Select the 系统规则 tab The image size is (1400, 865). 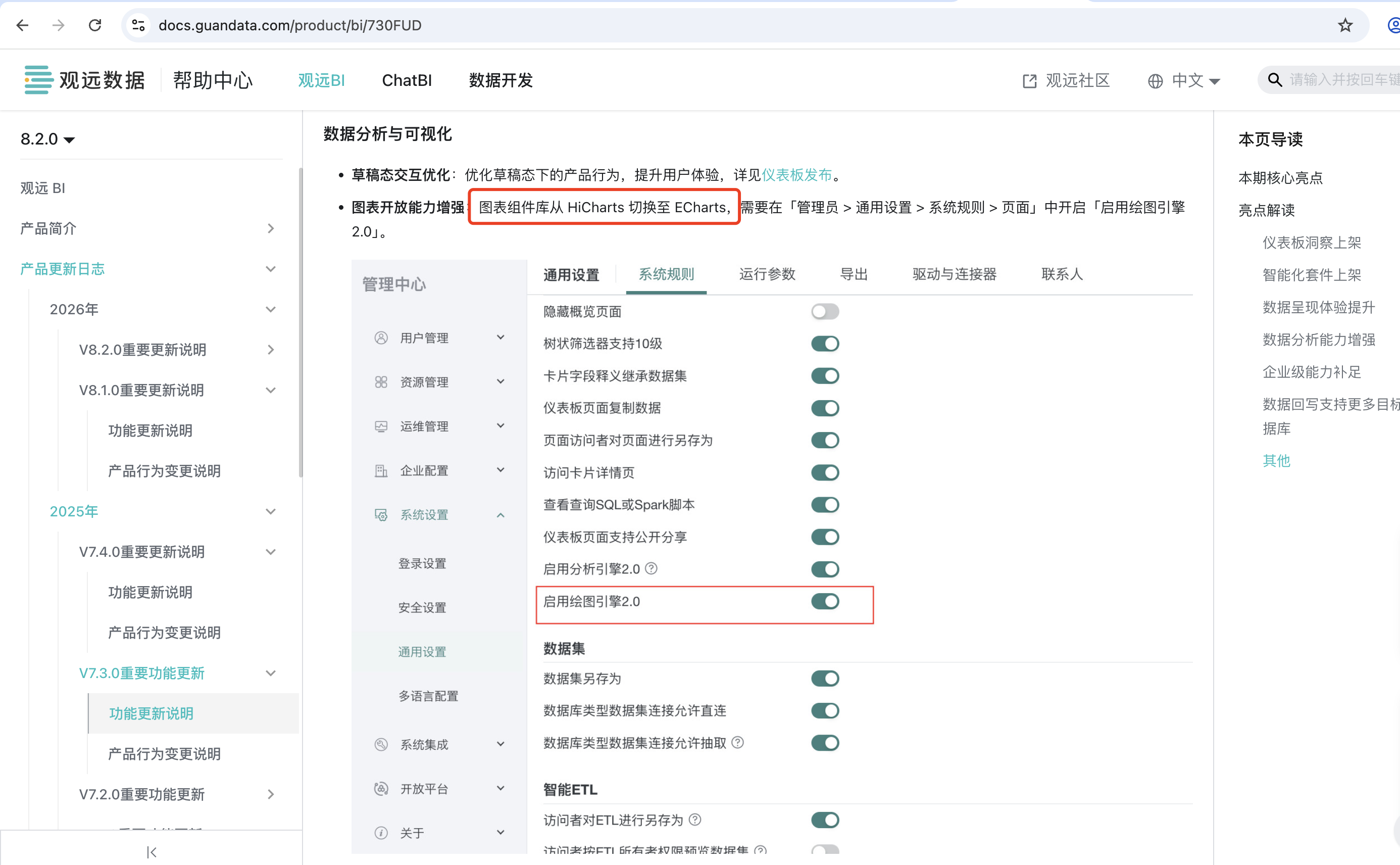click(x=666, y=274)
